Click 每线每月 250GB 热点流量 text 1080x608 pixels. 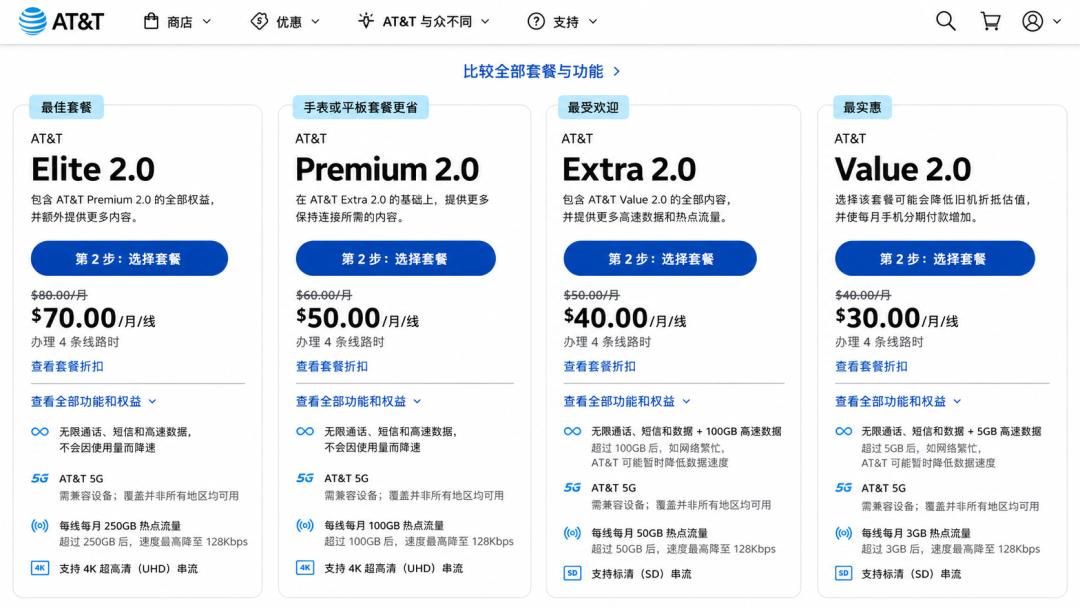click(120, 525)
